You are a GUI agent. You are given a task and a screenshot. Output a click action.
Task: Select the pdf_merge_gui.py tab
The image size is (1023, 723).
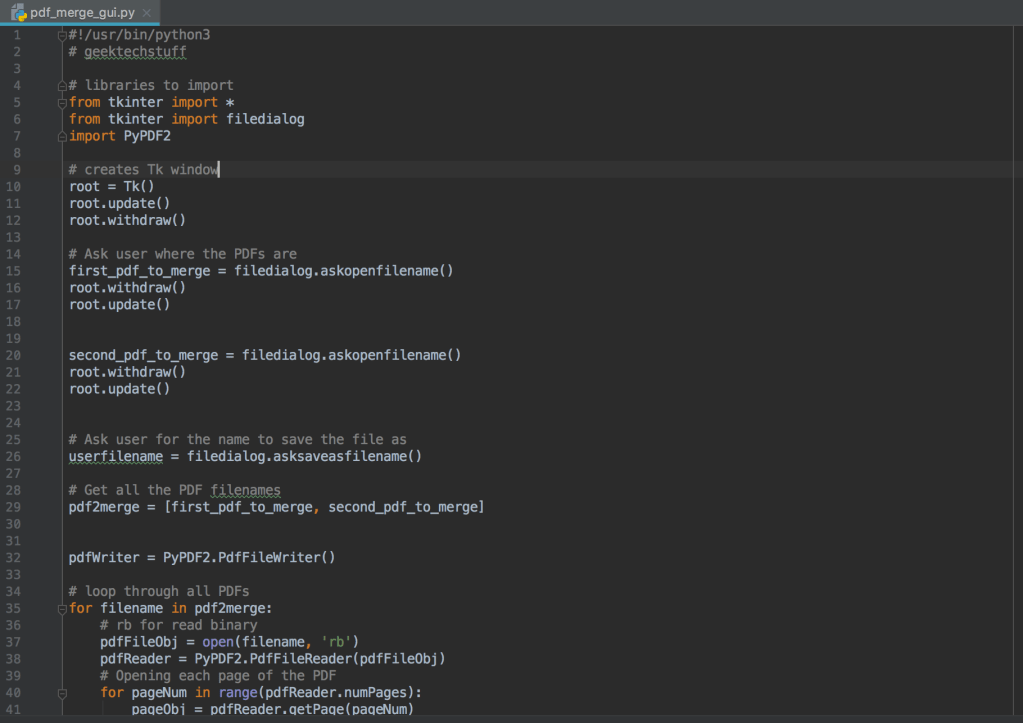pyautogui.click(x=80, y=13)
